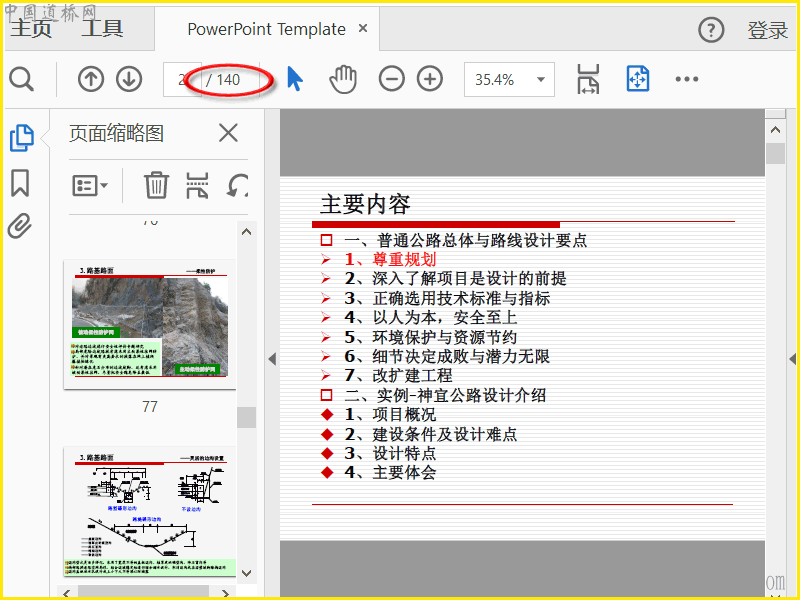Activate the hand pan tool
Screen dimensions: 800x600
click(x=343, y=79)
